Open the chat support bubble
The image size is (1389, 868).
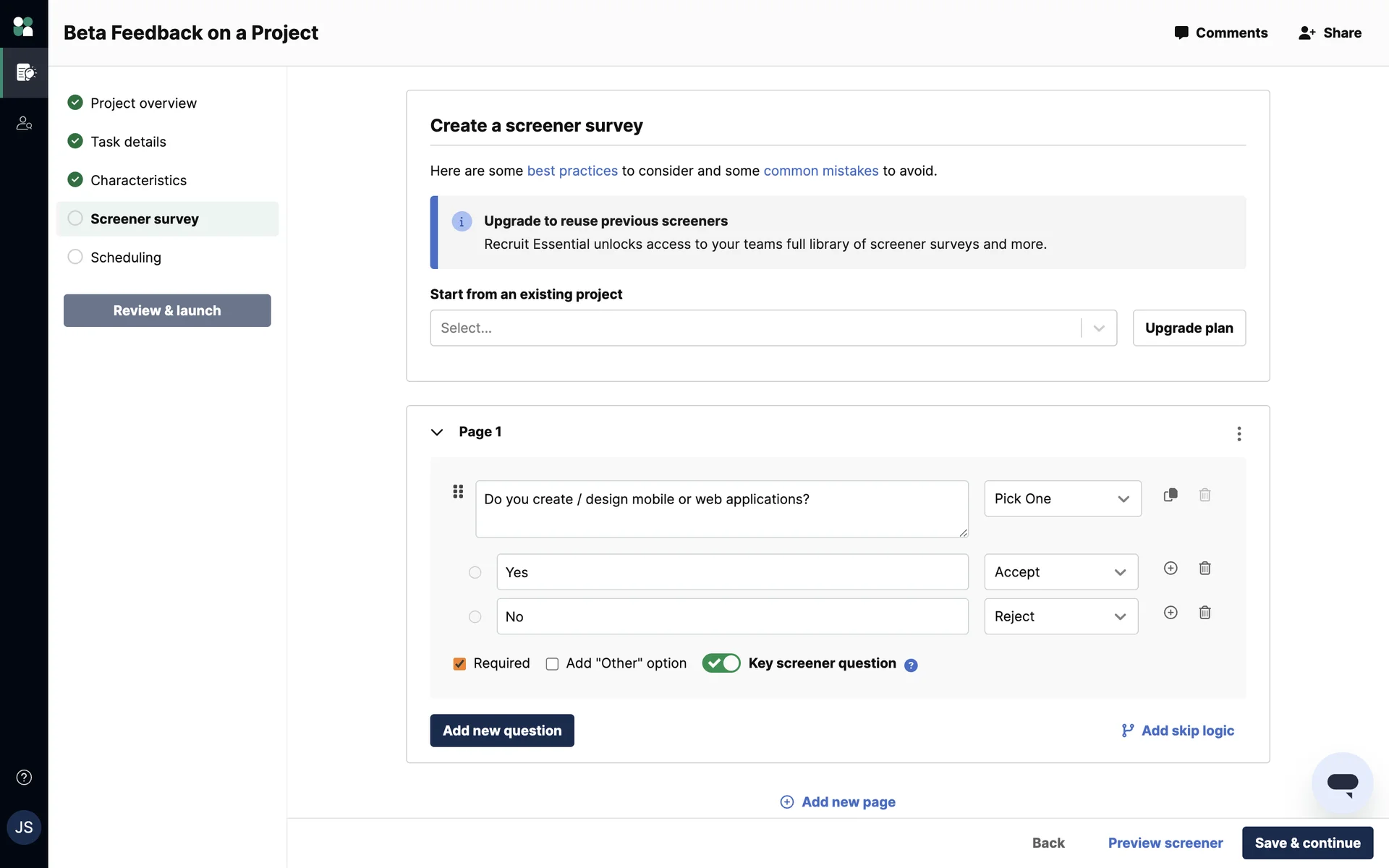(1342, 783)
